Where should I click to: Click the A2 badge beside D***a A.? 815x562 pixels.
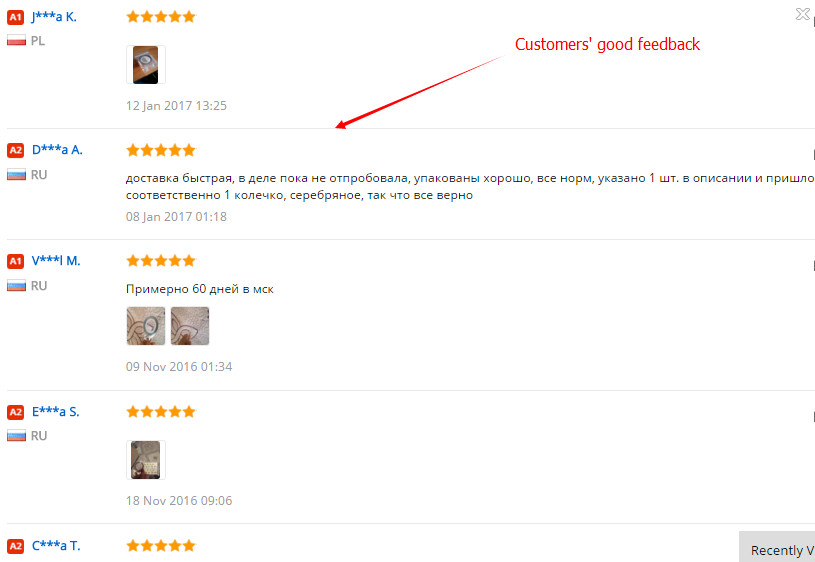[x=16, y=150]
